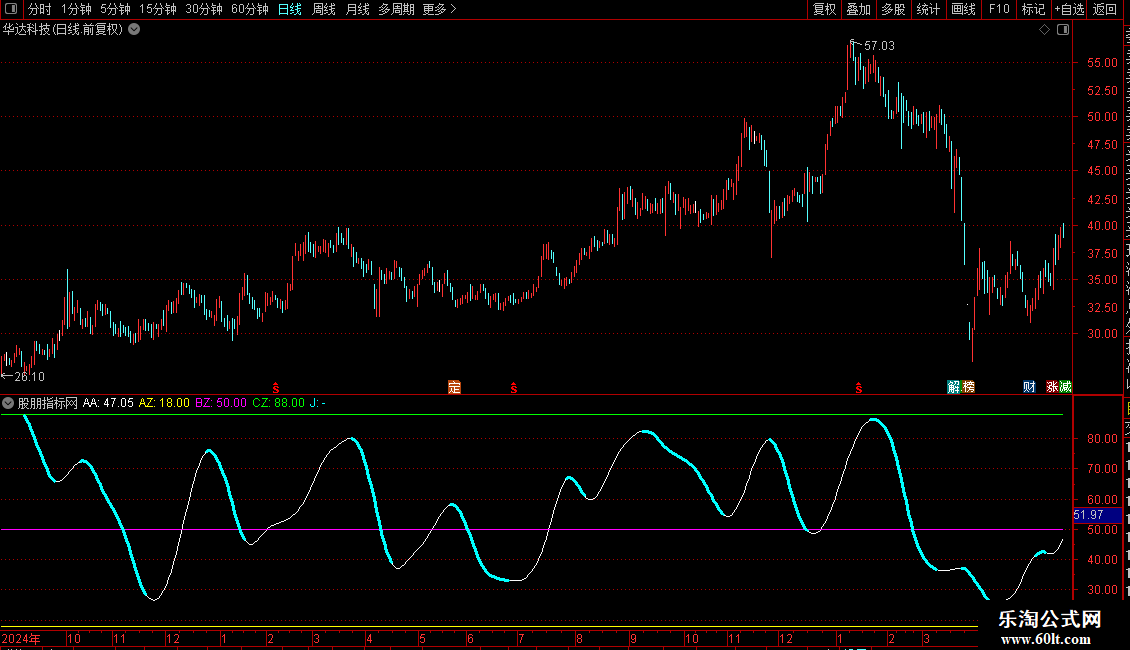Switch to the 5分钟 period tab

pos(115,9)
